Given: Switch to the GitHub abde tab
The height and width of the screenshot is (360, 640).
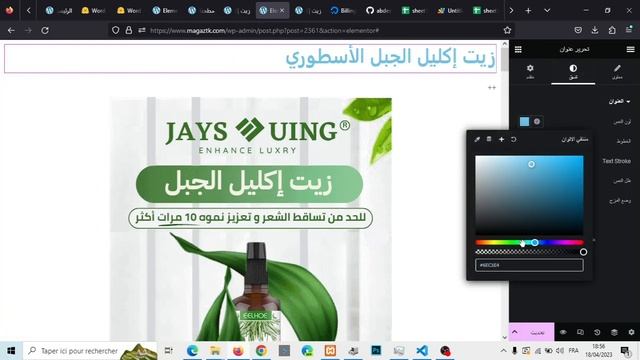Looking at the screenshot, I should pyautogui.click(x=378, y=11).
